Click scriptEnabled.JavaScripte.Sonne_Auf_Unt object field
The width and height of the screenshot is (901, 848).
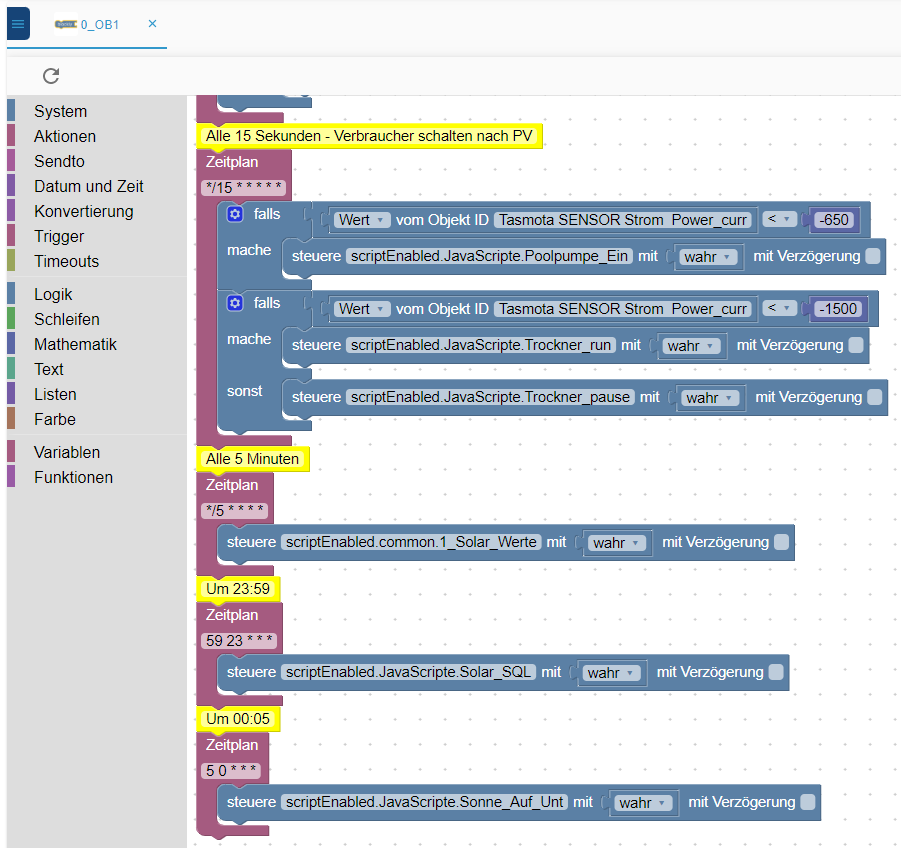425,802
